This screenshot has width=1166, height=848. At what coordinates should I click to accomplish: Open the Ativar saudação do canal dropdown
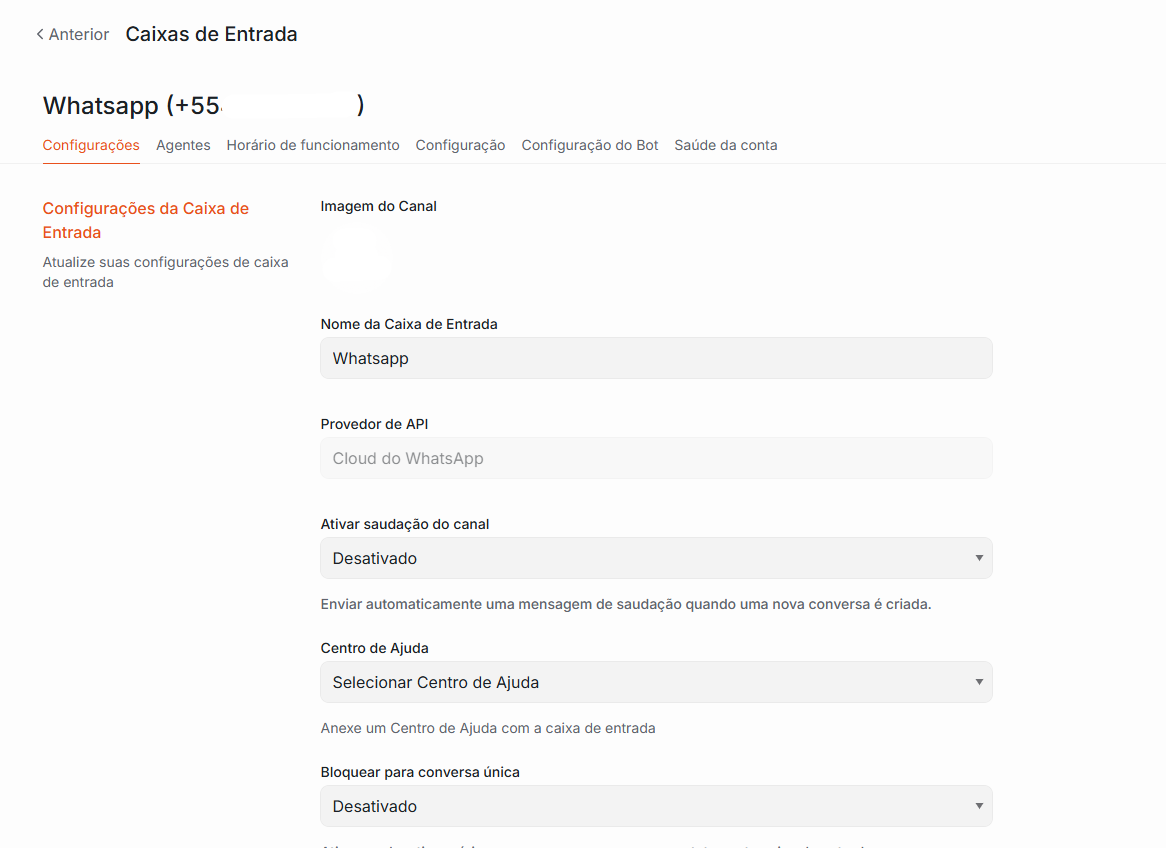click(656, 558)
